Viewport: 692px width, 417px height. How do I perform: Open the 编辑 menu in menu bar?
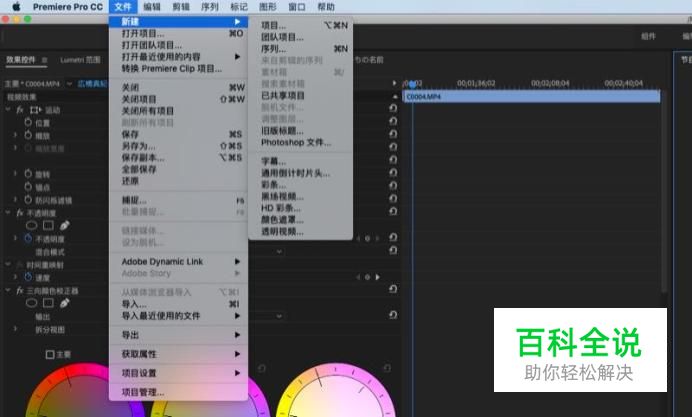152,7
